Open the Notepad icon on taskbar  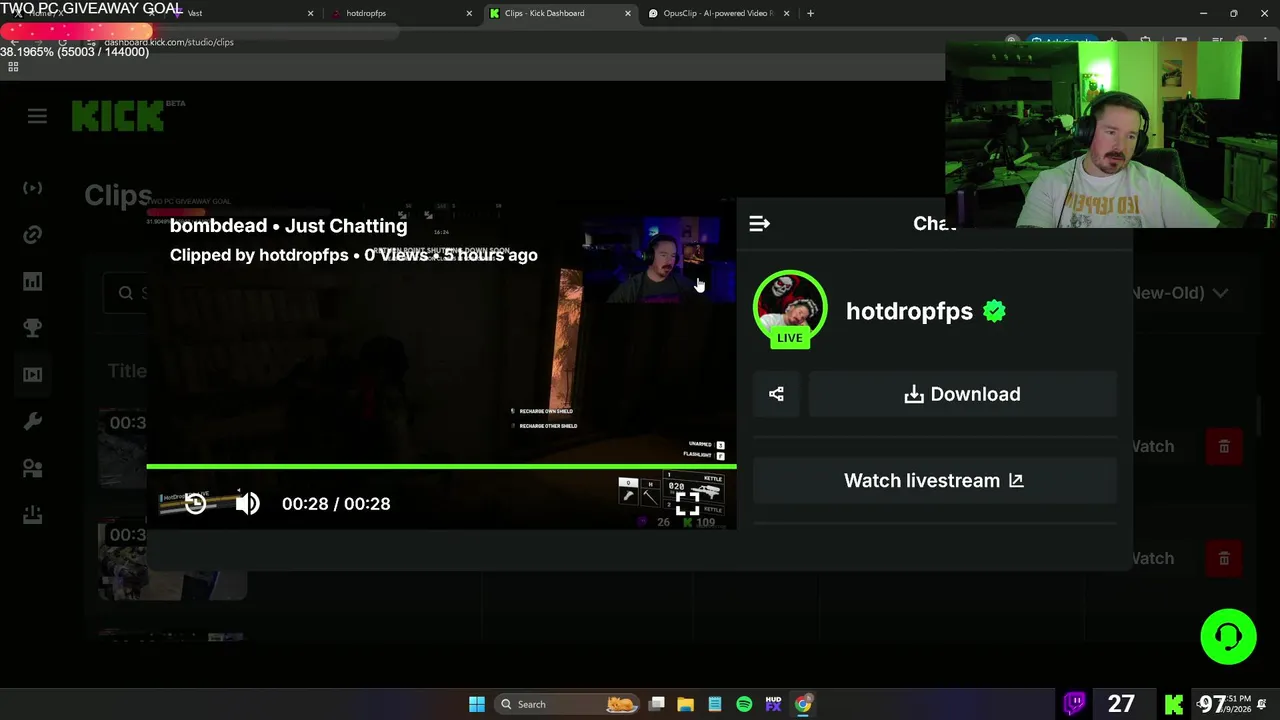pos(715,704)
